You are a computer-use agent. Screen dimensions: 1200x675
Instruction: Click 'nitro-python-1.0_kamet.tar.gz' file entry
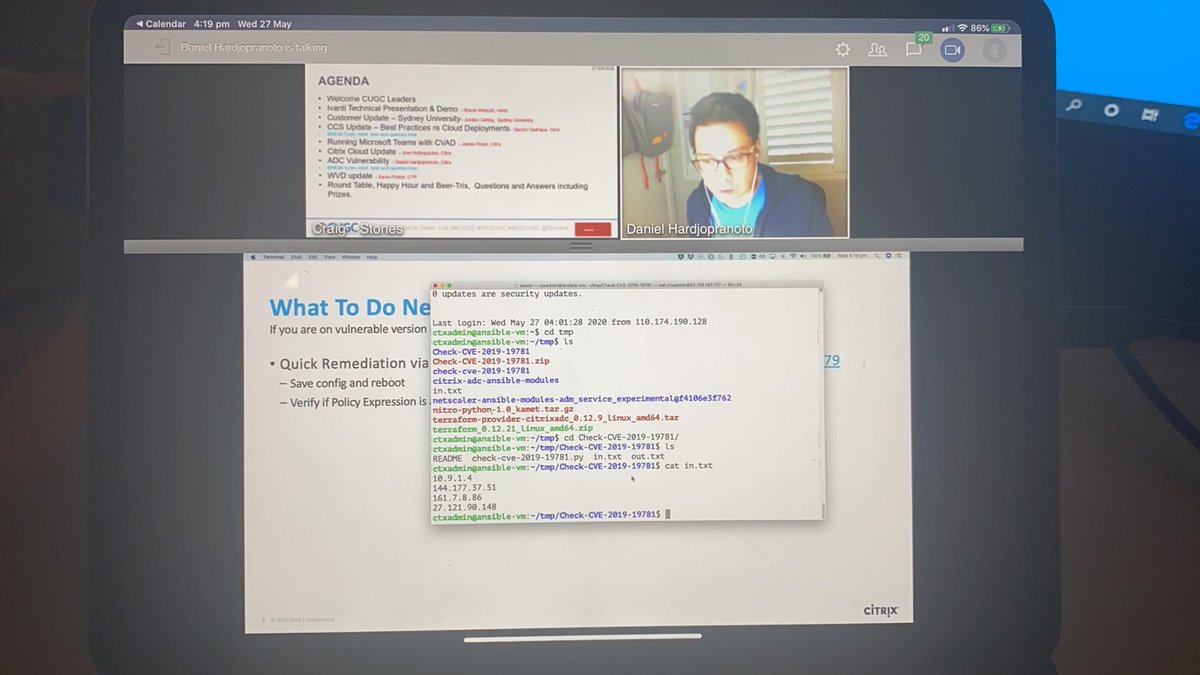(503, 409)
